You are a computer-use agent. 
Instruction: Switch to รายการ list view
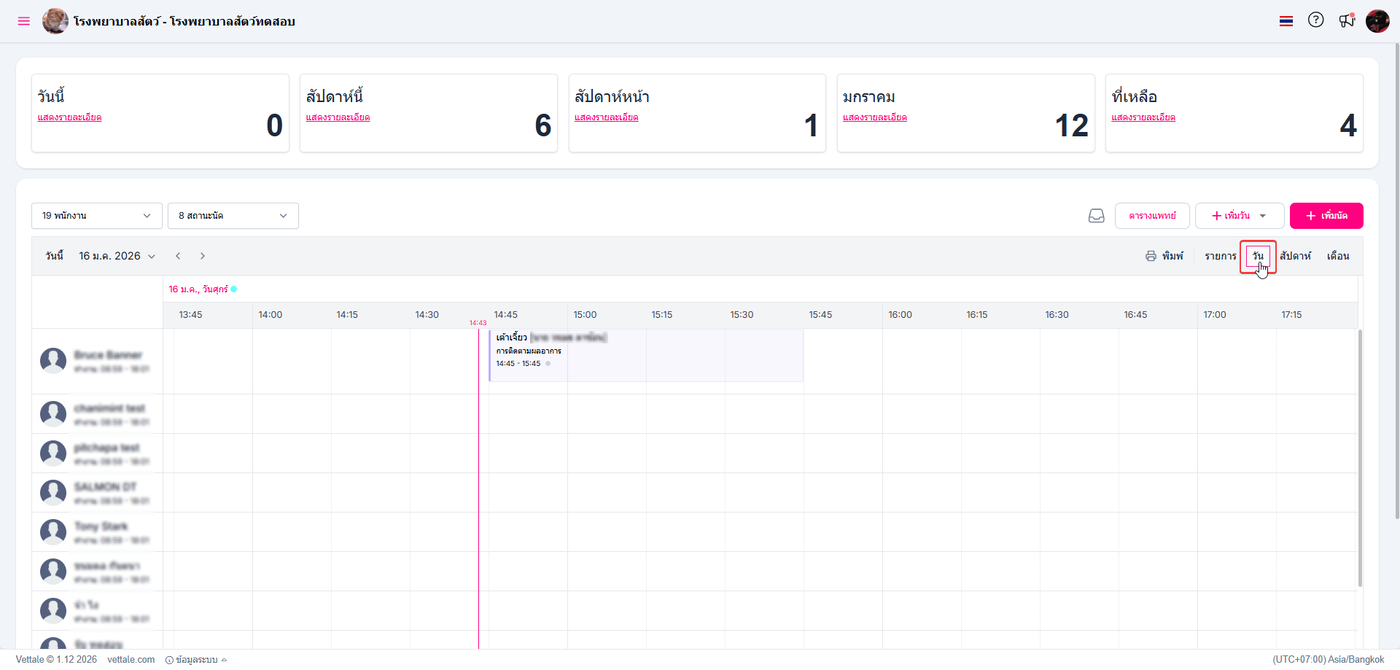(1221, 256)
